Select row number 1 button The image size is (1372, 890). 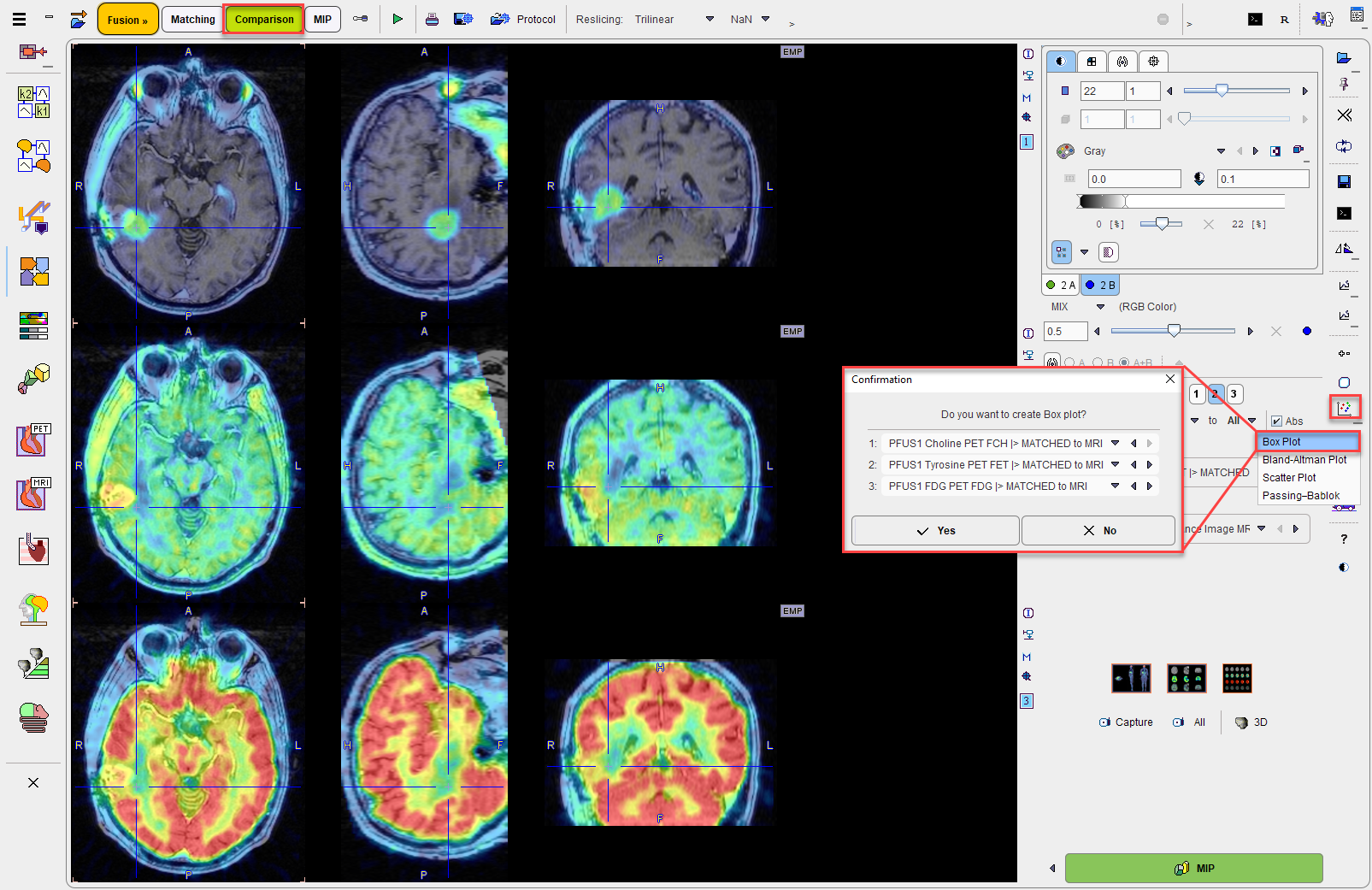pos(1197,394)
